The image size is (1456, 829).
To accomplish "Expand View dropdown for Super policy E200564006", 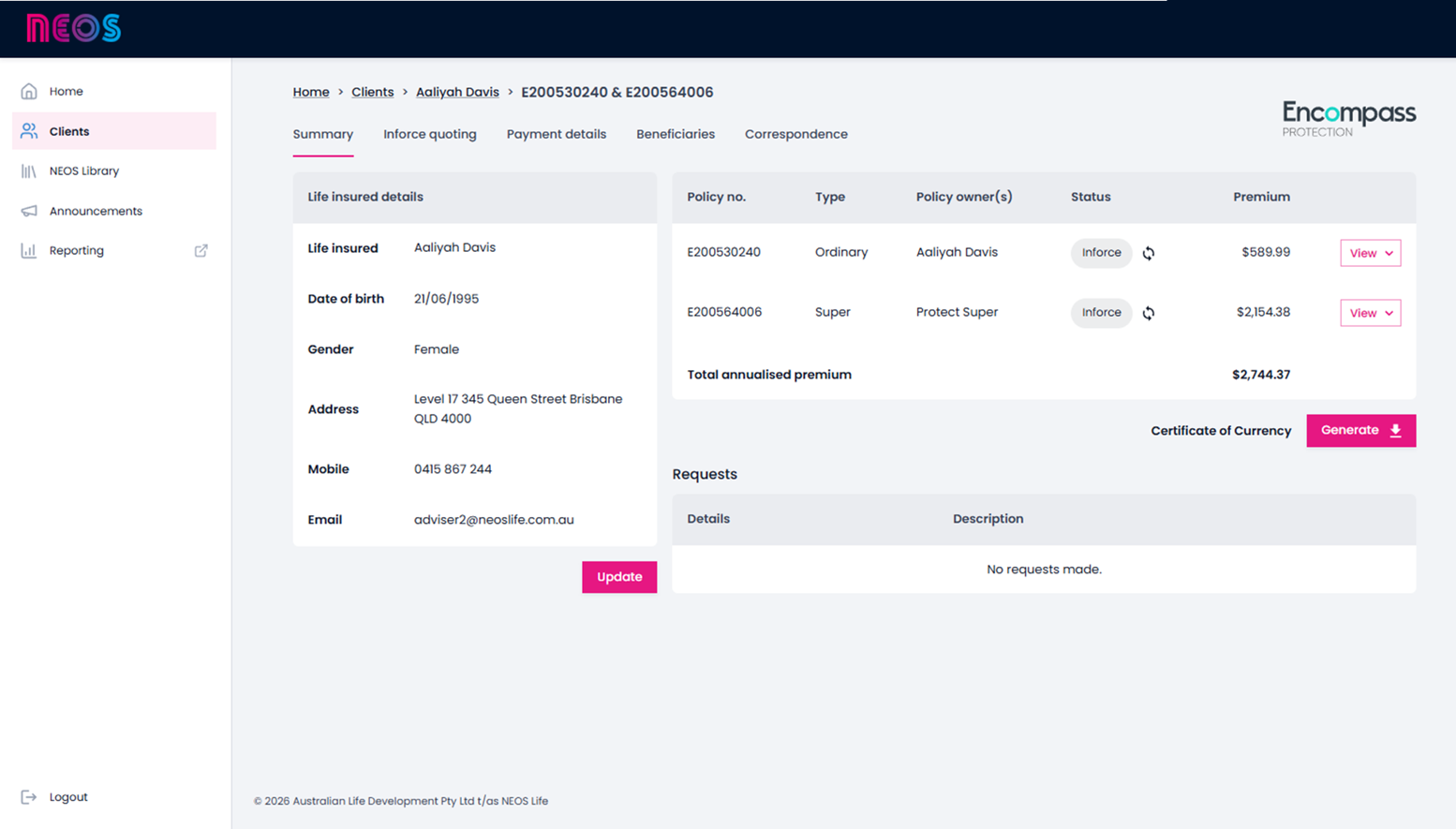I will coord(1370,313).
